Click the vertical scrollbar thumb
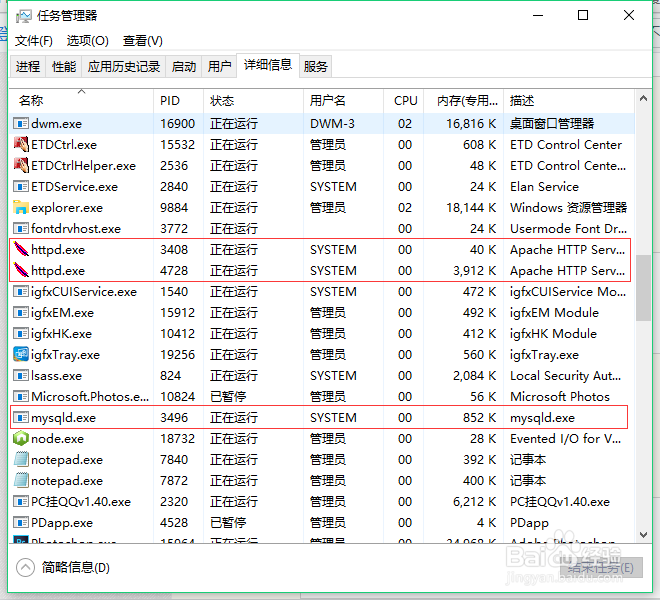This screenshot has width=660, height=600. point(643,288)
